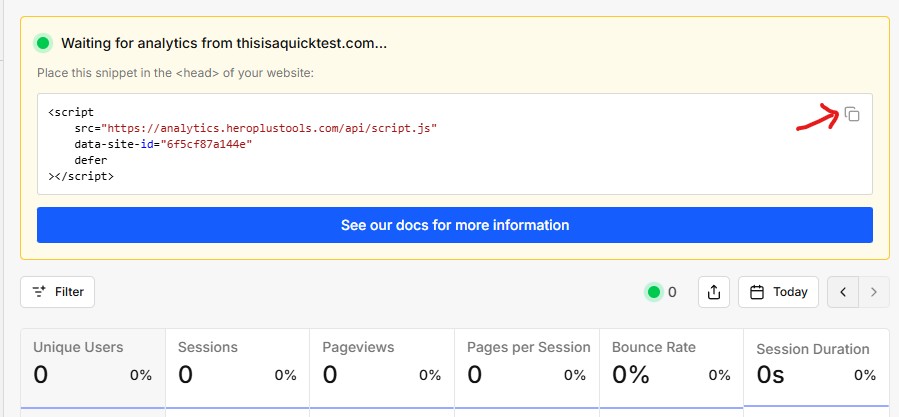Click the green live users indicator
899x417 pixels.
[654, 292]
